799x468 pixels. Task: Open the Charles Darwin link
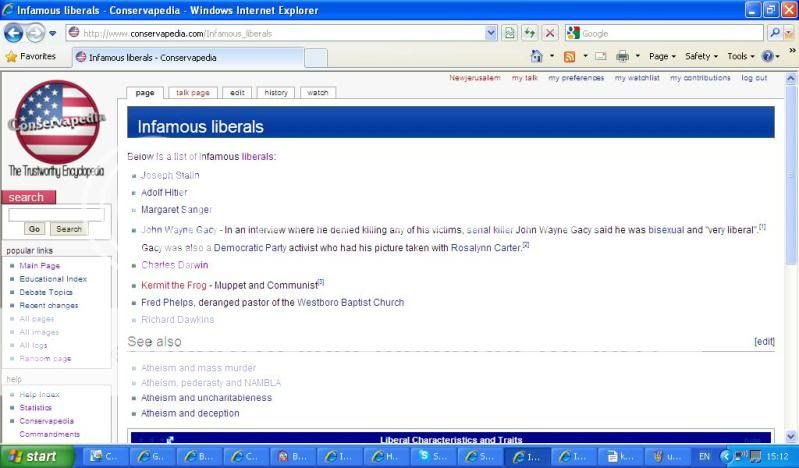click(x=175, y=265)
